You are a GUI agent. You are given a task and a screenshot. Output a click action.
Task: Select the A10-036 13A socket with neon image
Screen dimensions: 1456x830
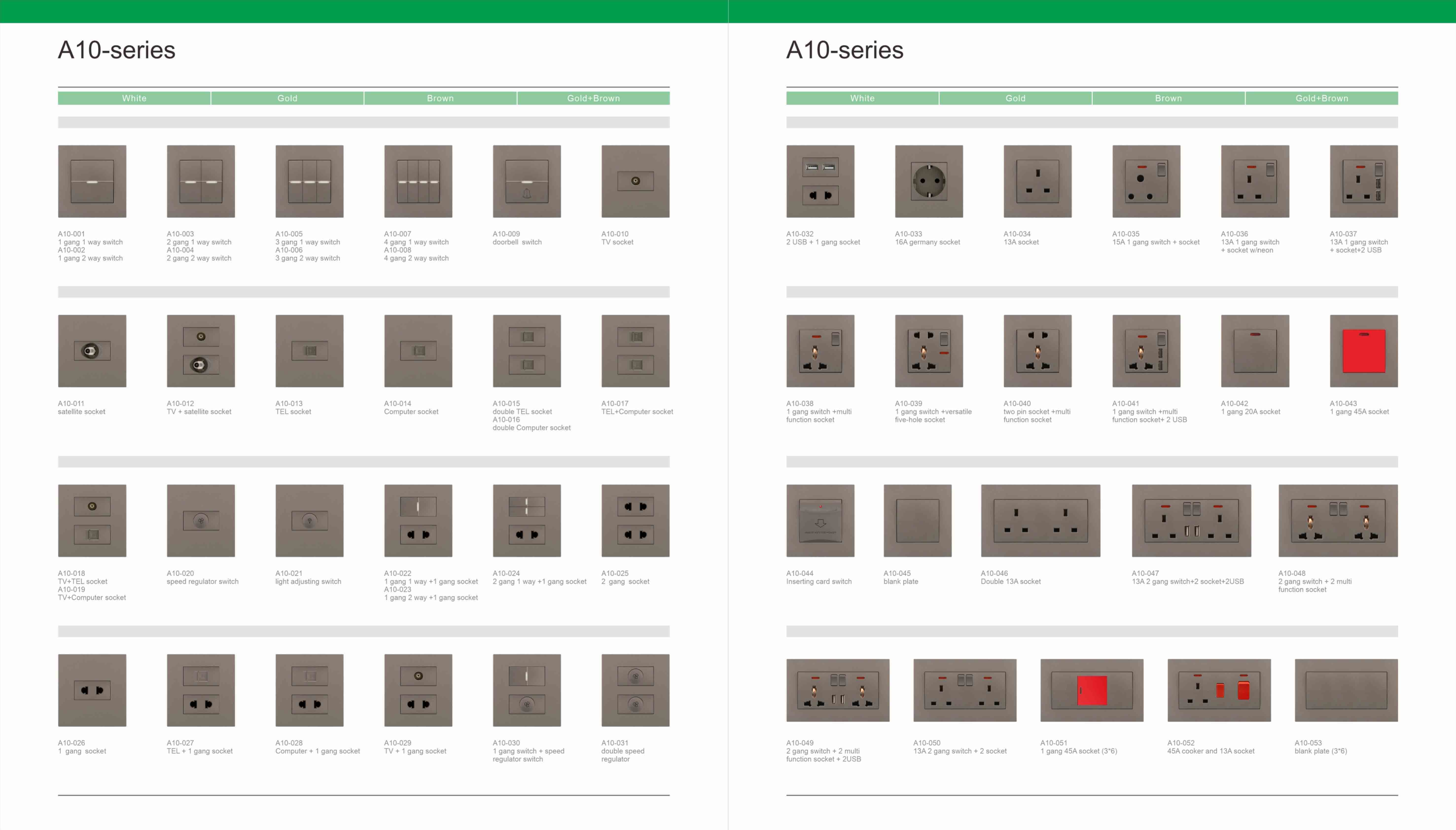[1255, 181]
